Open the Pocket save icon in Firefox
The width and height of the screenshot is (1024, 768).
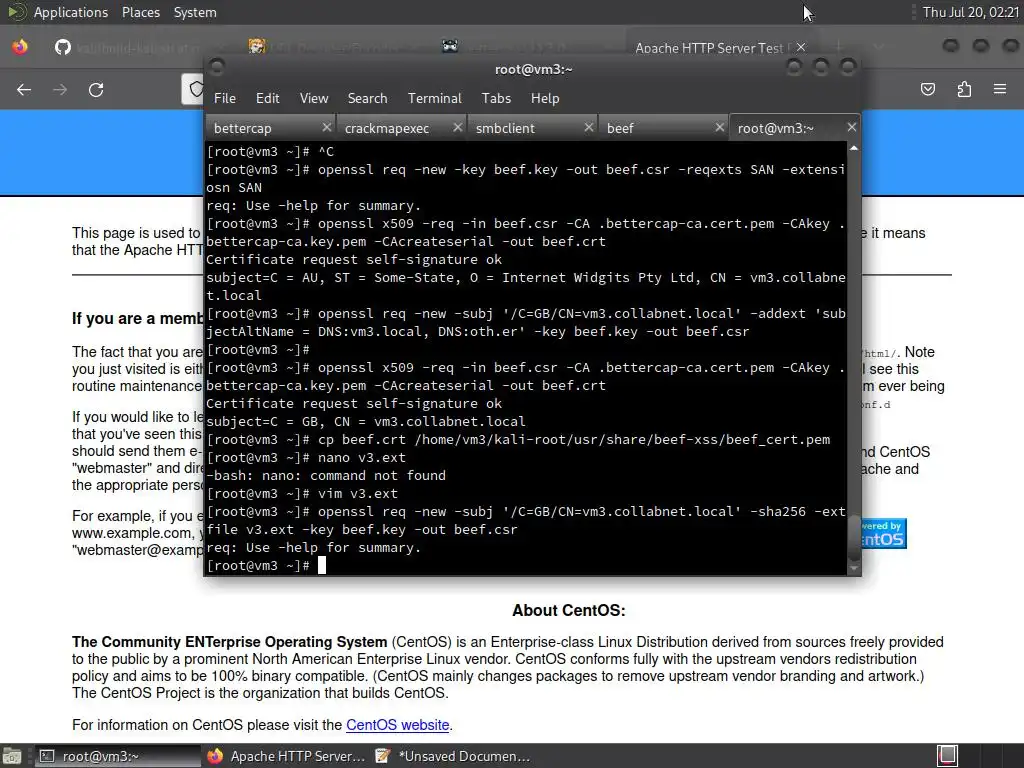pos(927,89)
